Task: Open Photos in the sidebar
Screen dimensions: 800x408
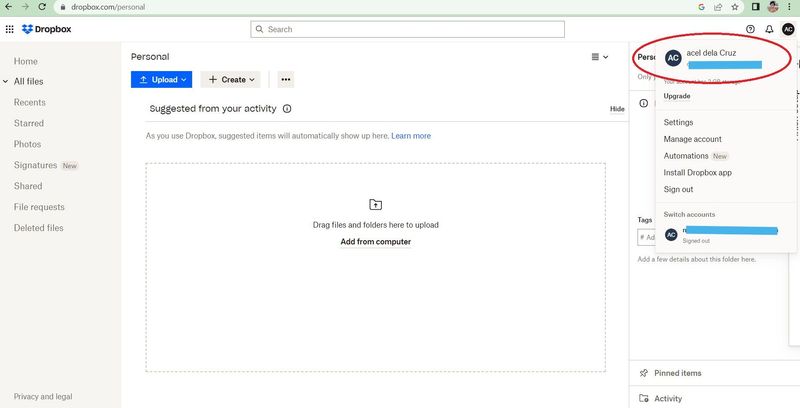Action: 28,144
